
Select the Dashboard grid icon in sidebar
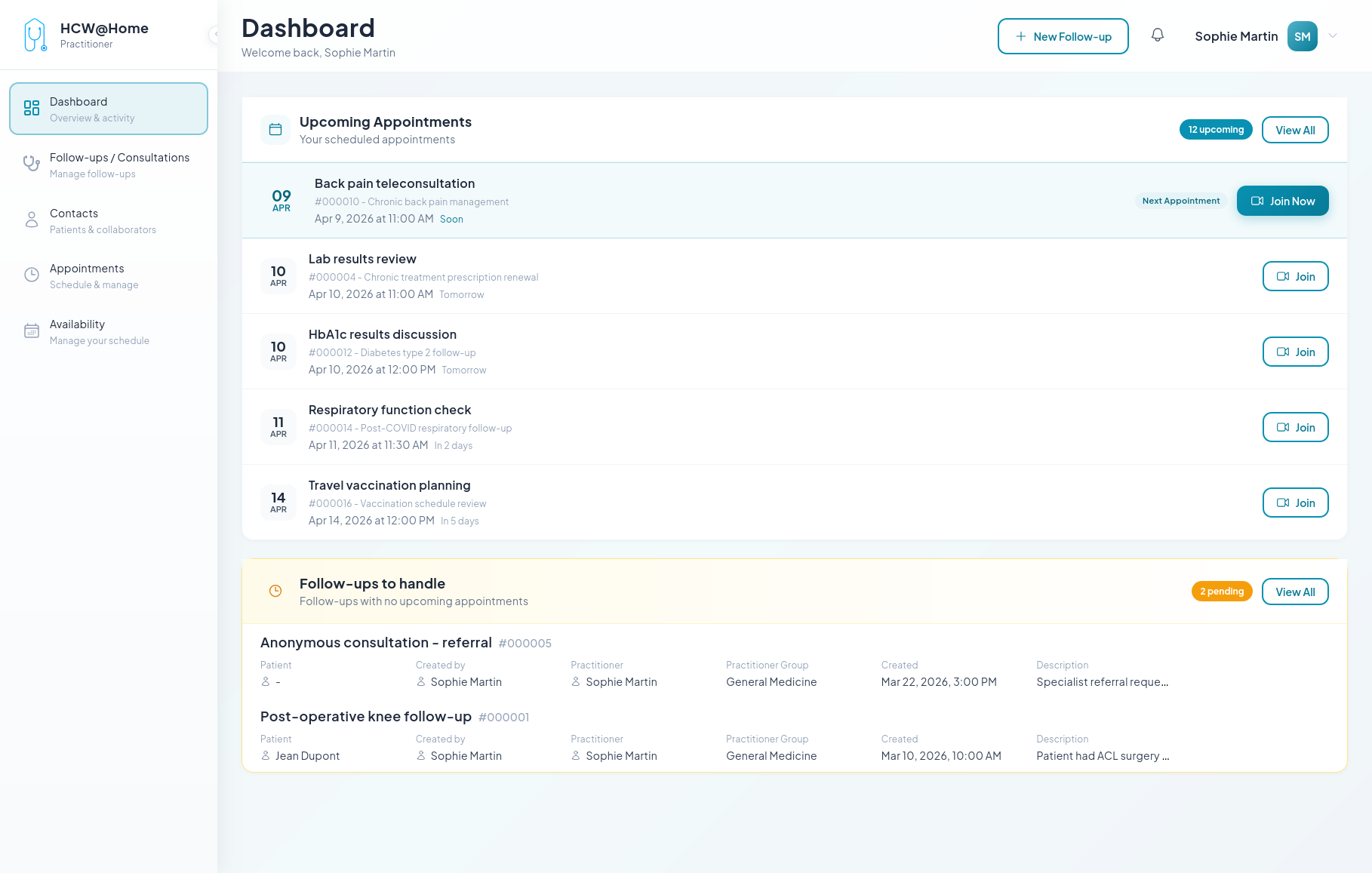31,108
